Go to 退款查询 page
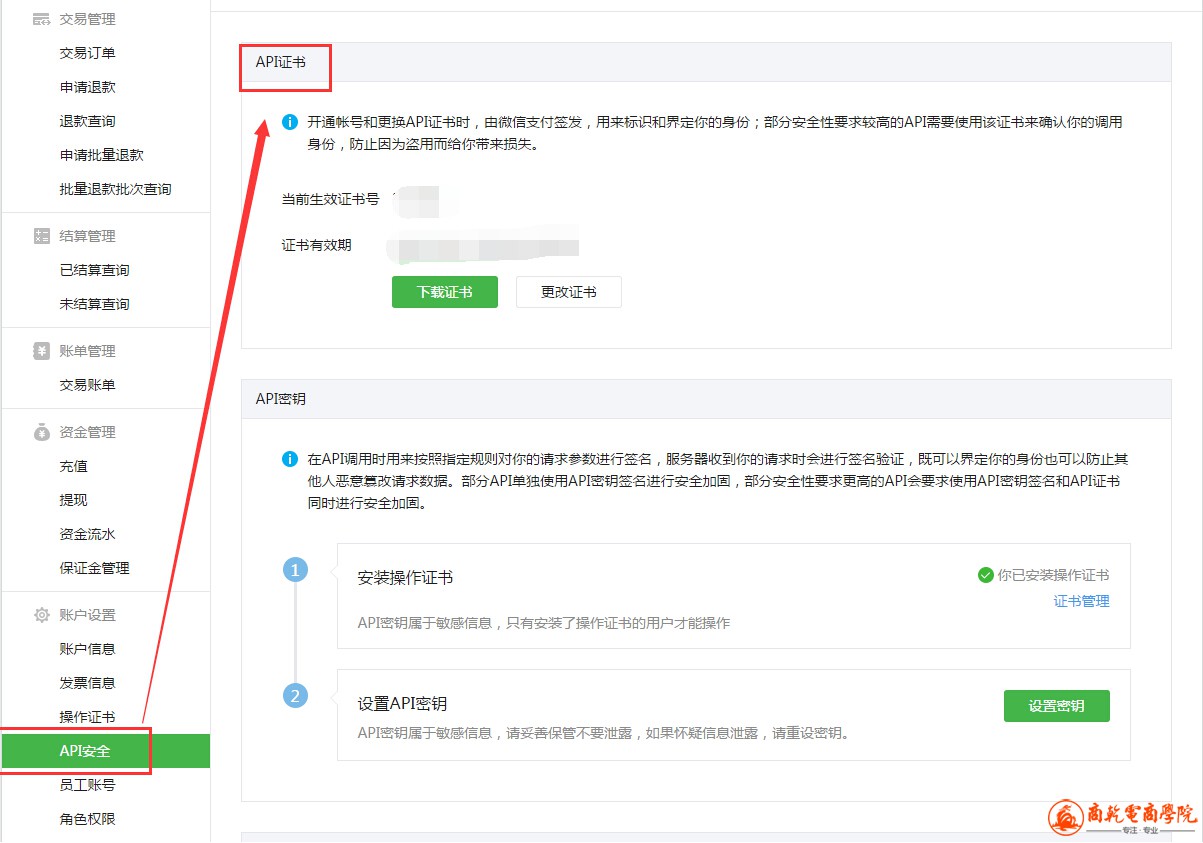Viewport: 1203px width, 843px height. click(x=87, y=121)
